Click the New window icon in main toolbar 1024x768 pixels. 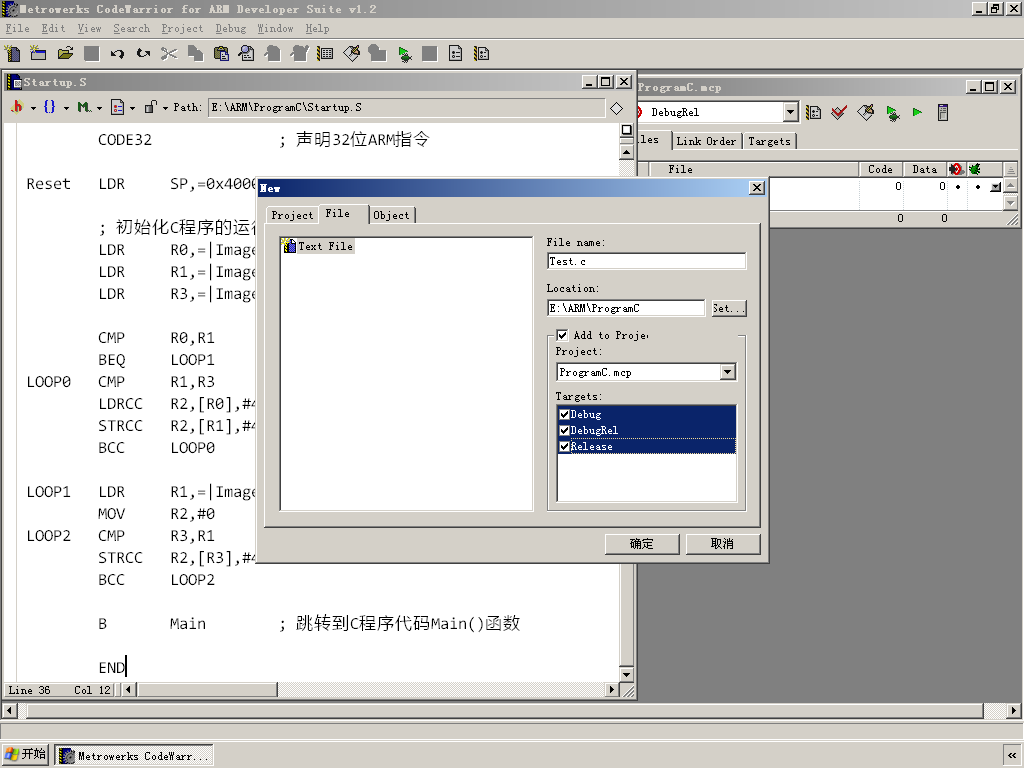click(39, 54)
